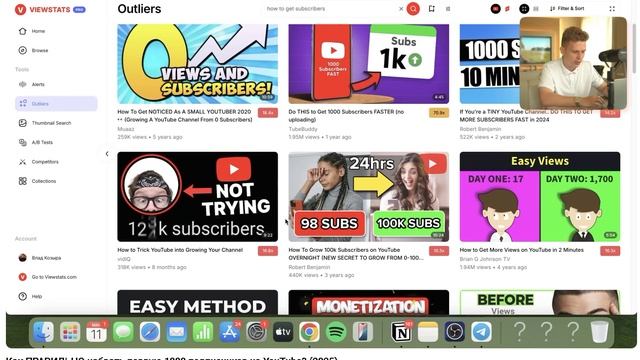The height and width of the screenshot is (360, 640).
Task: Open Thumbnail Search tool
Action: point(51,123)
